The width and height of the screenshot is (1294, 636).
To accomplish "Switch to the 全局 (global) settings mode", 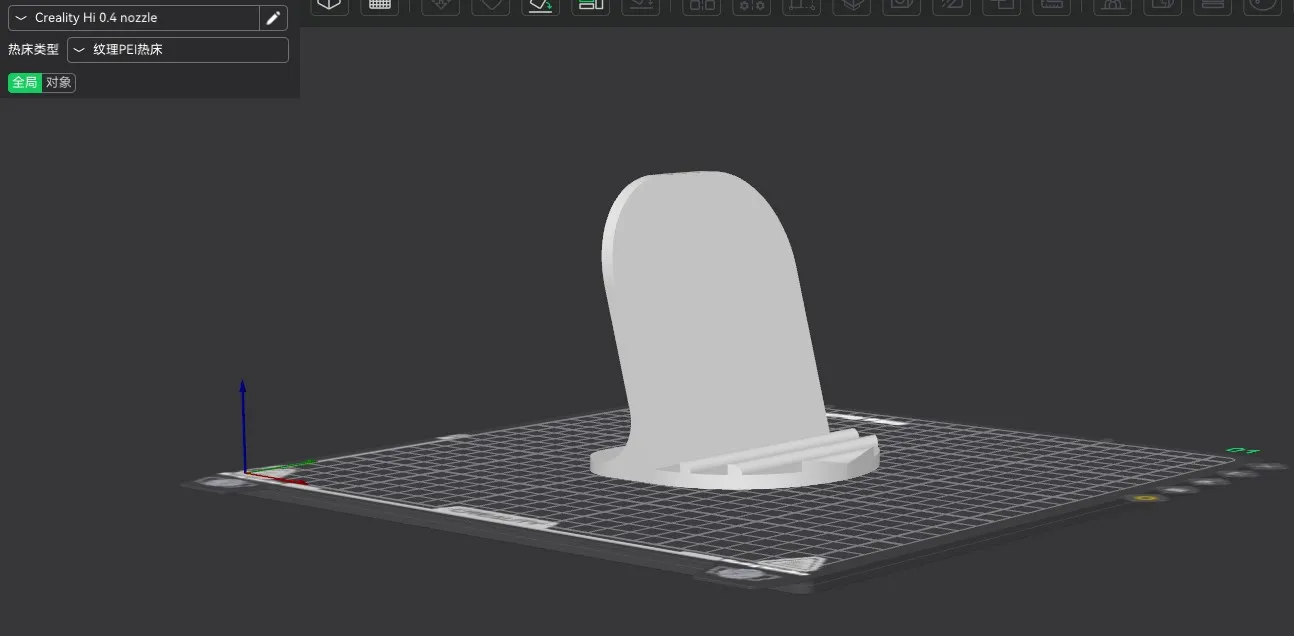I will click(x=25, y=83).
